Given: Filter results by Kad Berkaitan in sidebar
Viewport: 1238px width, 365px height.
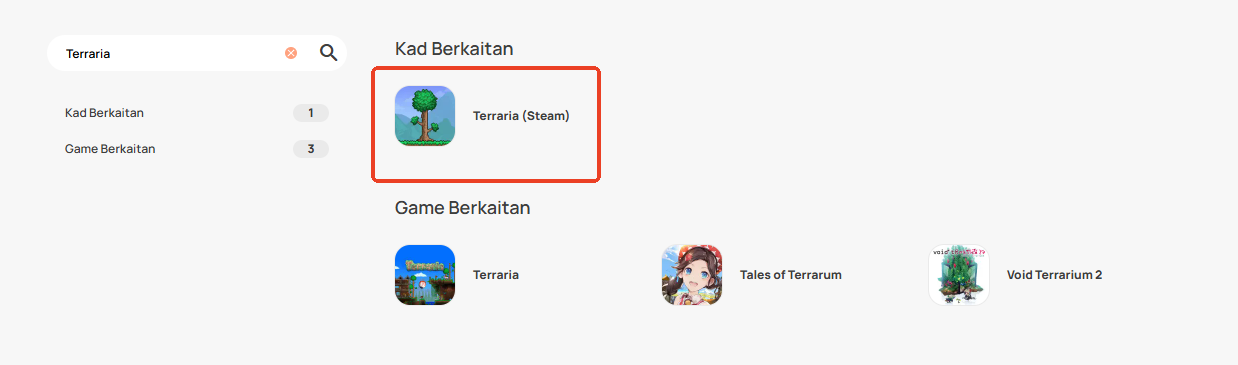Looking at the screenshot, I should [196, 113].
